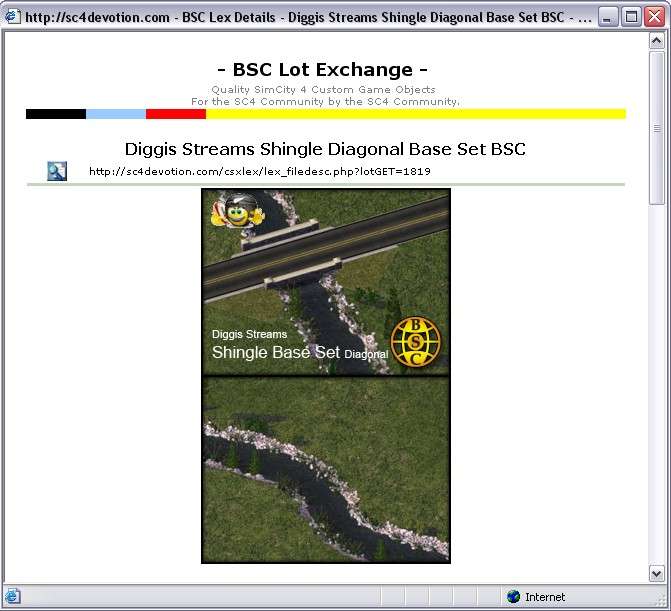Click the page icon in the status bar
Viewport: 671px width, 611px height.
(x=12, y=596)
